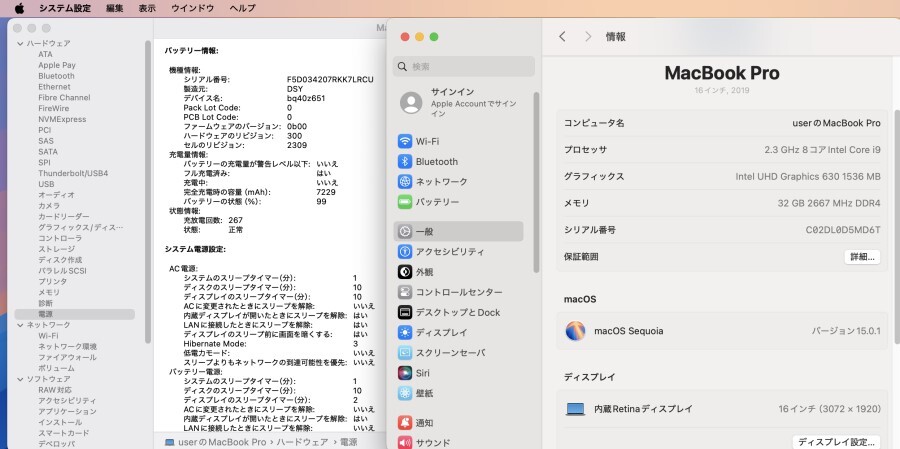Click the System Settings sidebar scrollbar
Screen dimensions: 900x449
point(537,182)
